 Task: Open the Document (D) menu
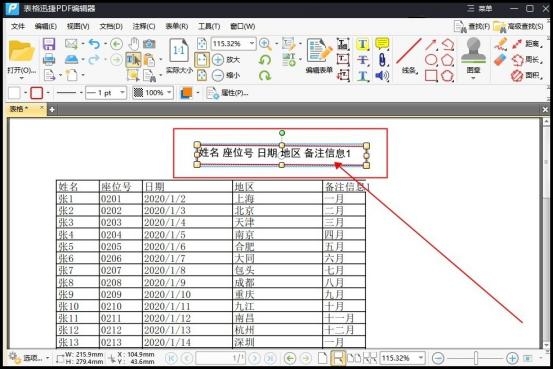click(x=111, y=26)
